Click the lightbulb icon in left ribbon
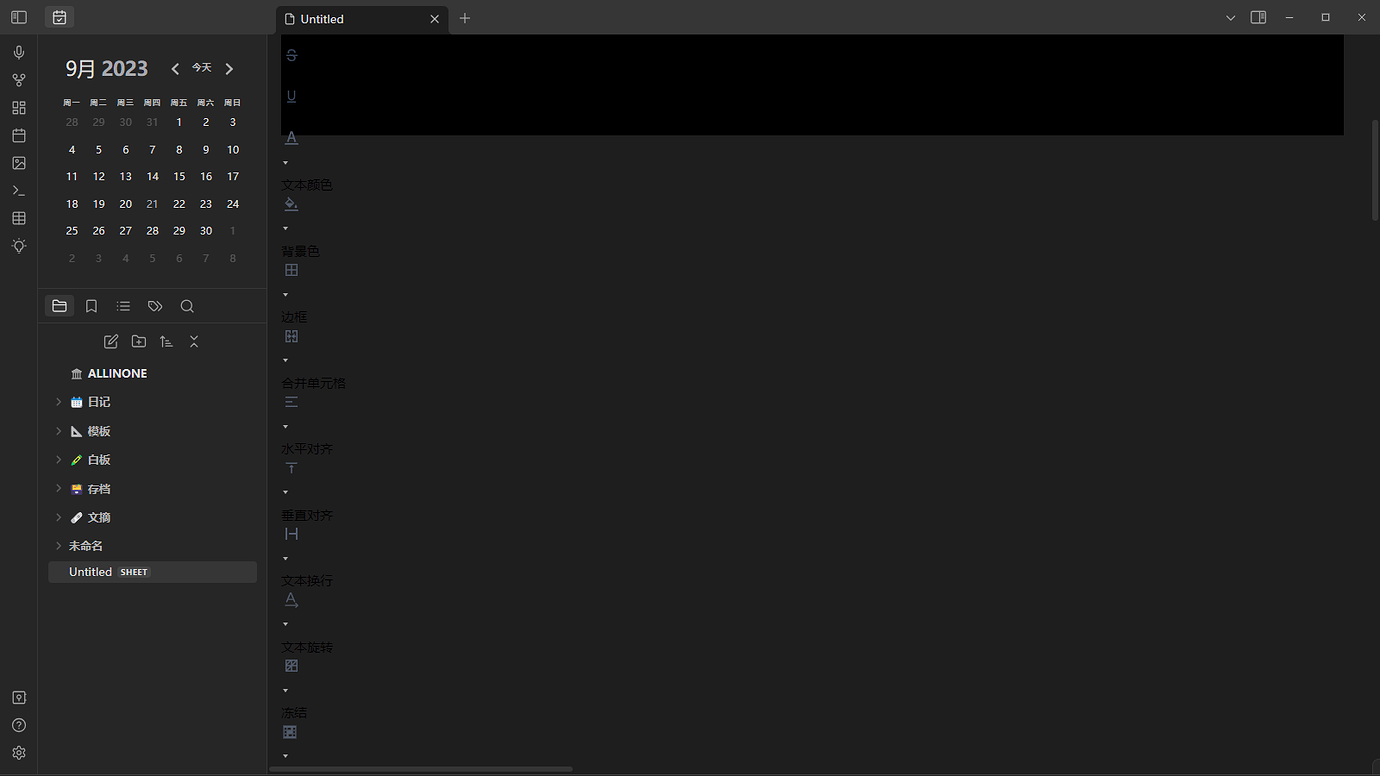1380x776 pixels. [19, 246]
